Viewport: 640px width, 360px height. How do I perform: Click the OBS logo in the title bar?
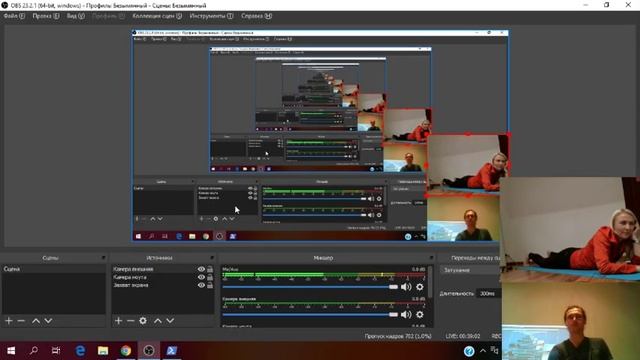(5, 5)
